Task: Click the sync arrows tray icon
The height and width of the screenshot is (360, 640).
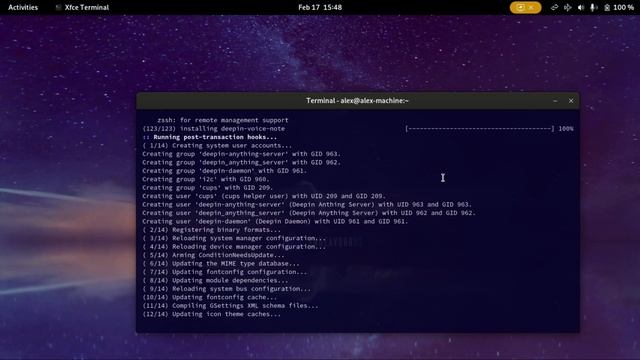Action: (554, 7)
